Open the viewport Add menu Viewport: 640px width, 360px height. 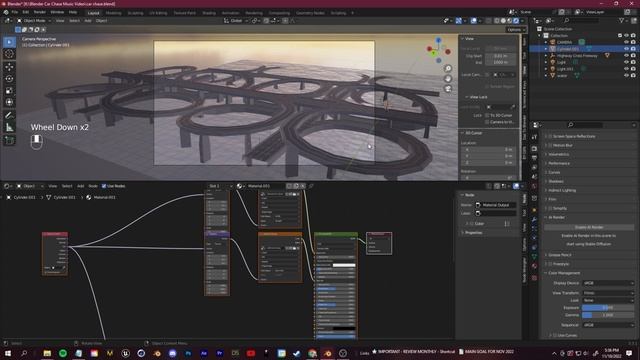coord(88,20)
